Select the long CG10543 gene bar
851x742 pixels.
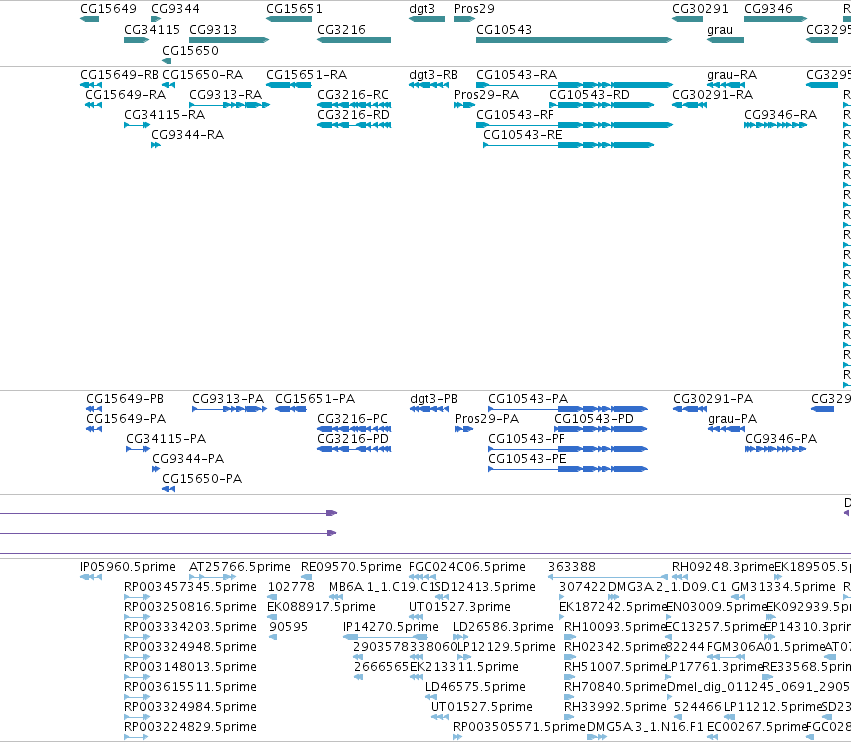click(x=574, y=40)
